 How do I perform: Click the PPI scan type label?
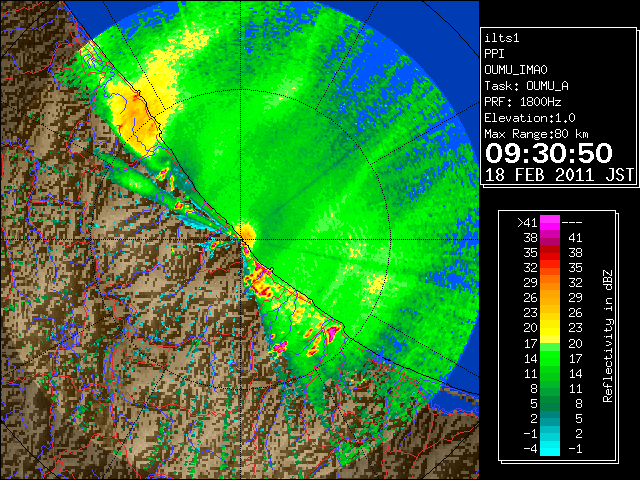point(494,54)
